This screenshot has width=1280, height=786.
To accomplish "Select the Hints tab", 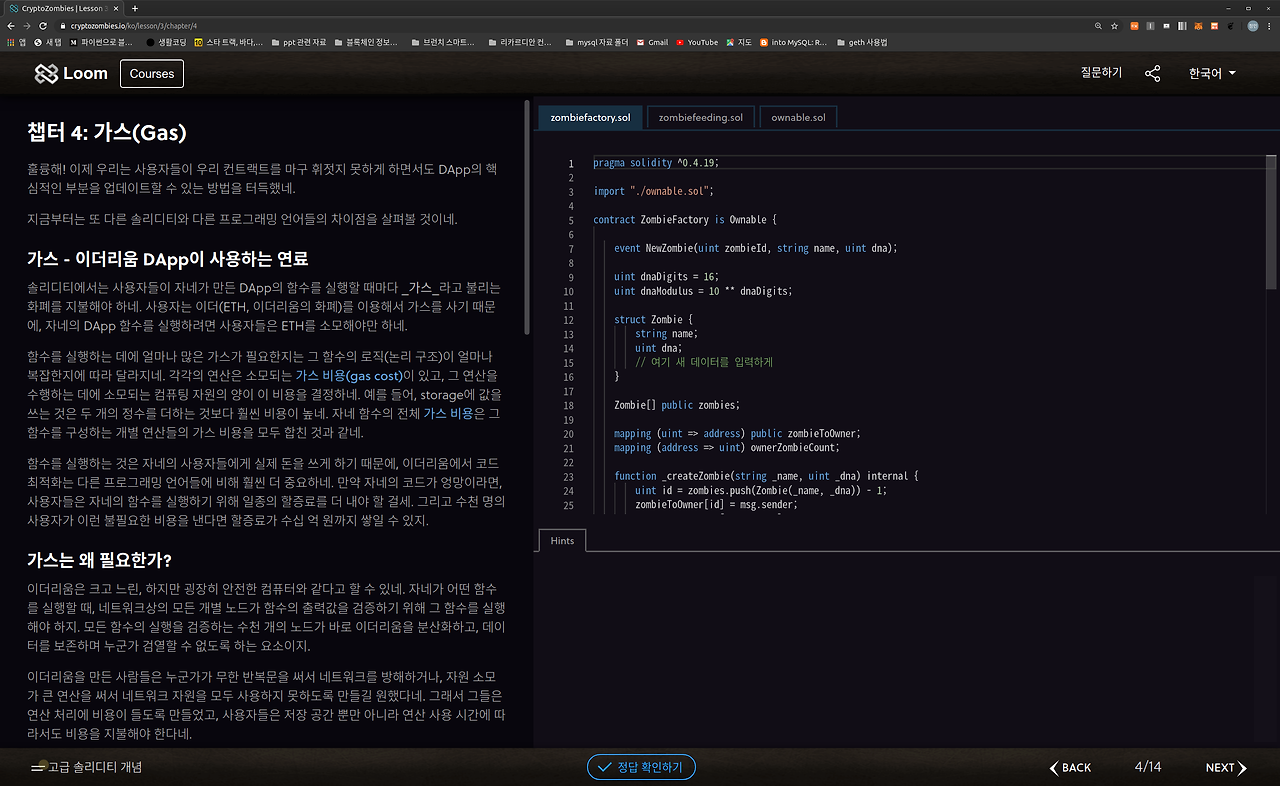I will click(562, 540).
